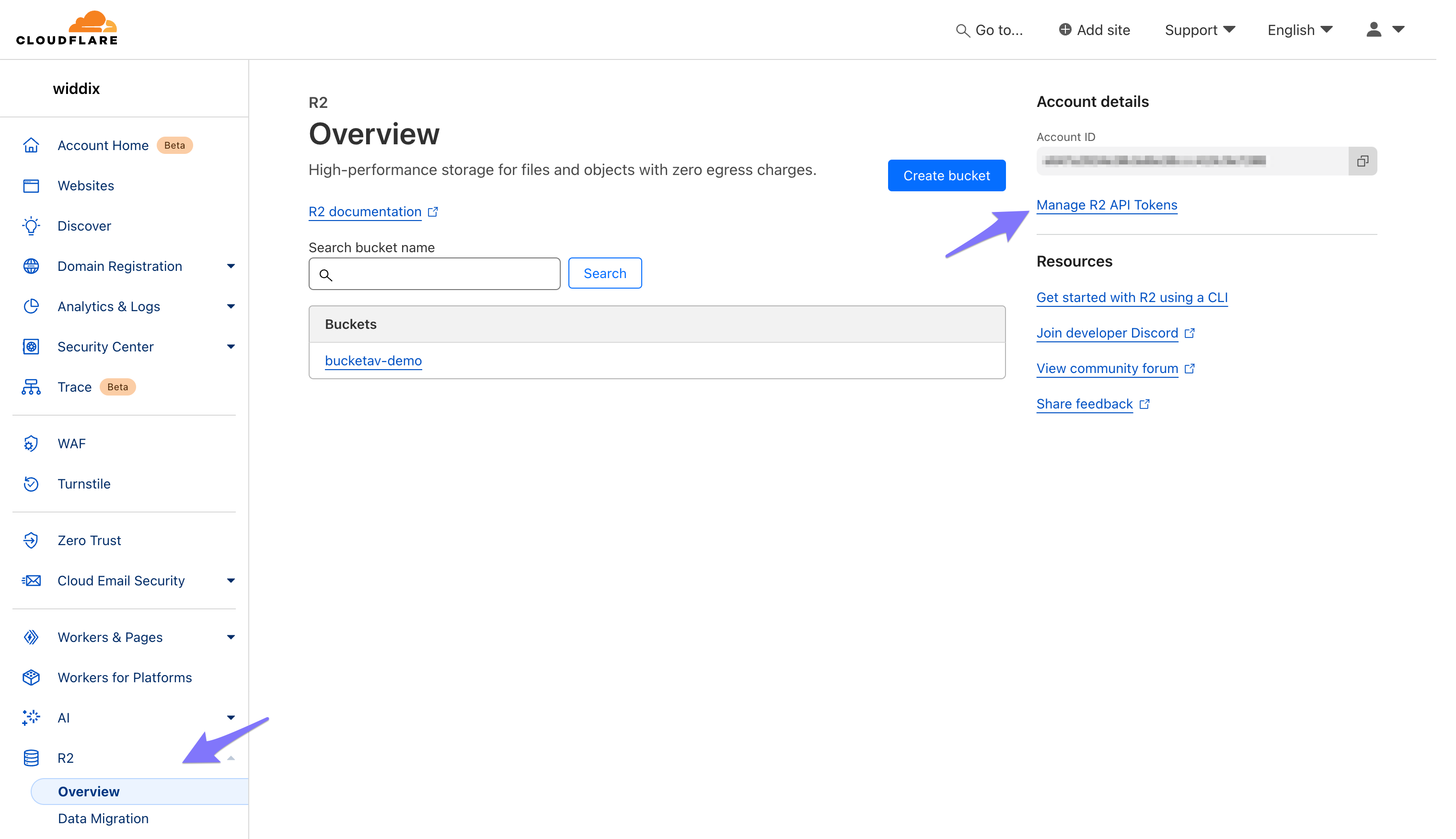Open the R2 documentation link
This screenshot has width=1456, height=839.
point(365,212)
